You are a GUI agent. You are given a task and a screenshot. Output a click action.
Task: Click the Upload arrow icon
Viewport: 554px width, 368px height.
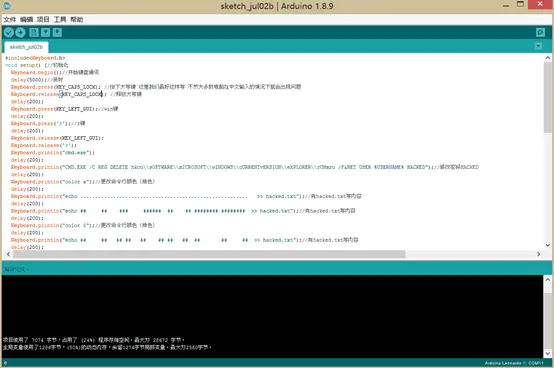click(x=20, y=32)
